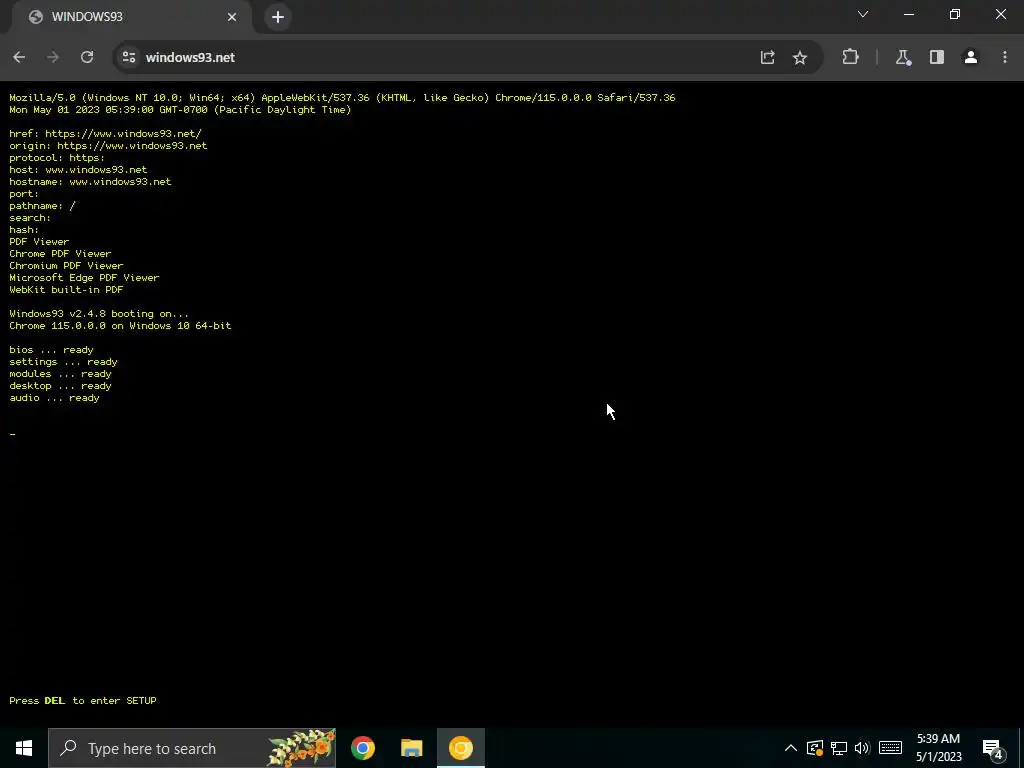Viewport: 1024px width, 768px height.
Task: Click the 'href: https://www.windows93.net/' line
Action: pyautogui.click(x=105, y=133)
